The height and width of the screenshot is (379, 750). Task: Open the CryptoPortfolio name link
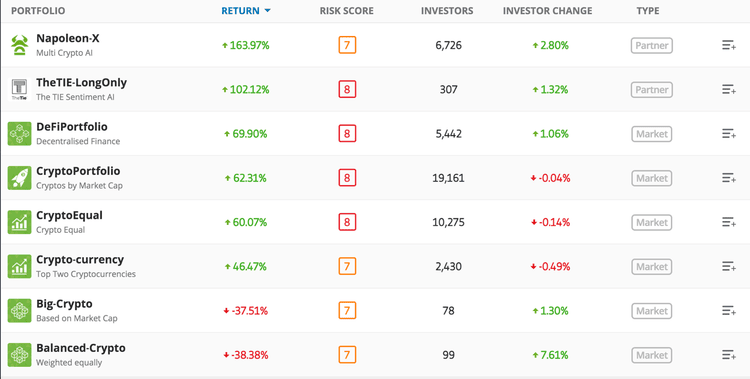78,171
